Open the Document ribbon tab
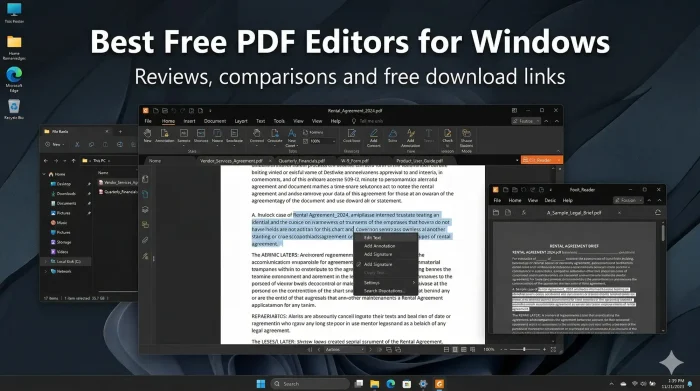Image resolution: width=700 pixels, height=391 pixels. [x=215, y=121]
